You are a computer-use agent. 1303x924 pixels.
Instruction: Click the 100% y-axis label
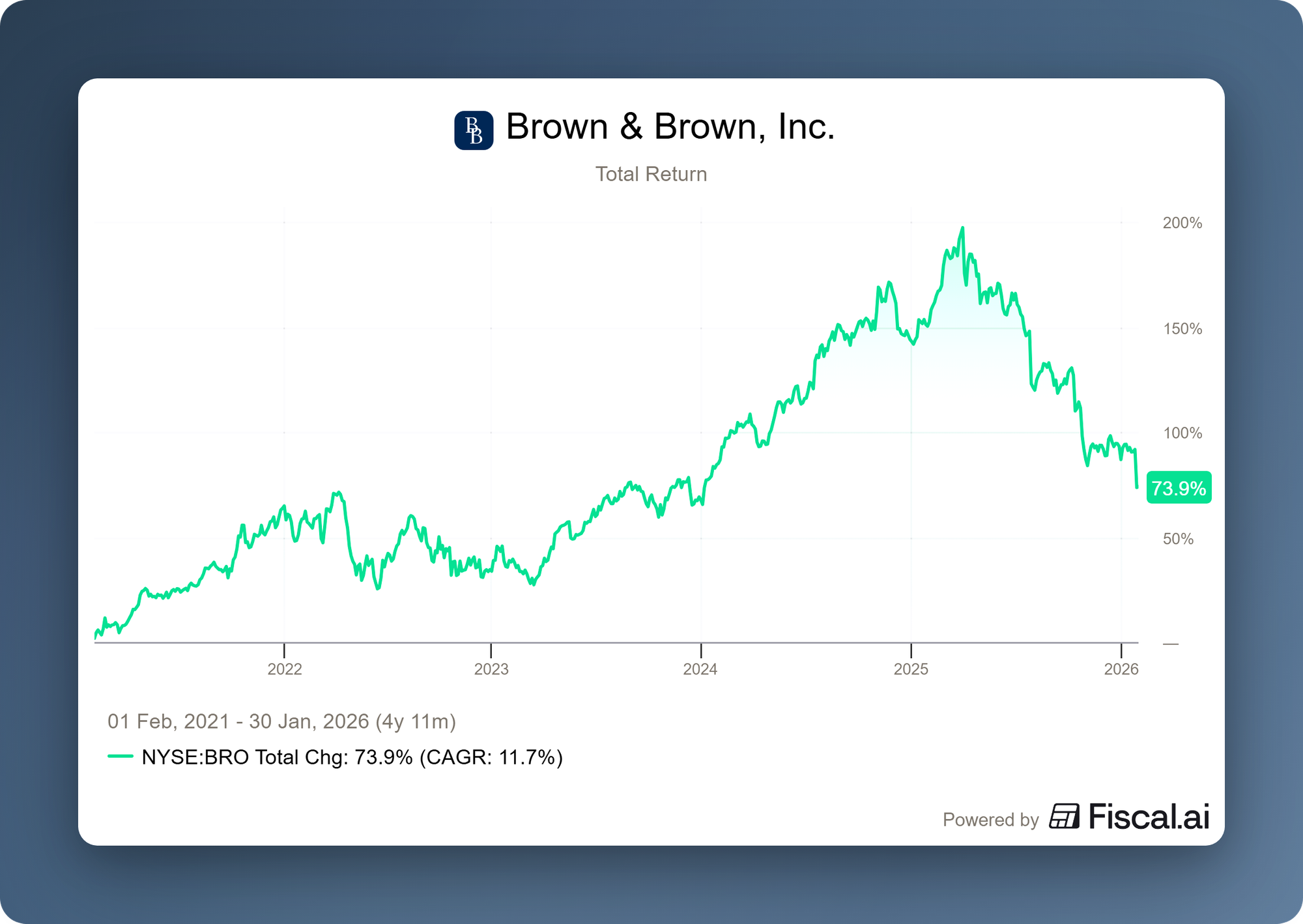point(1182,433)
